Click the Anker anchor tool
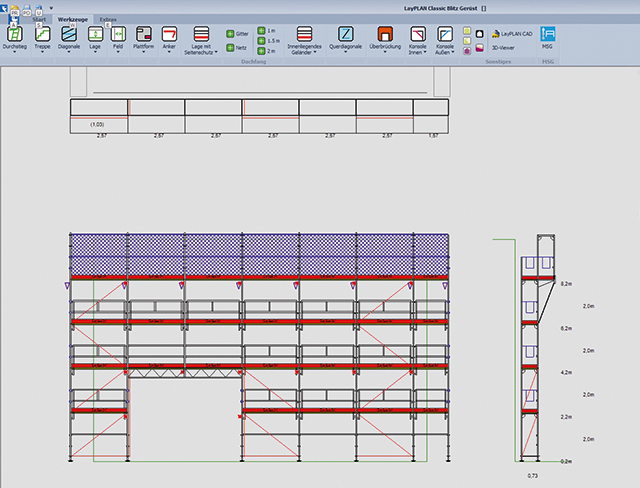 click(x=169, y=35)
